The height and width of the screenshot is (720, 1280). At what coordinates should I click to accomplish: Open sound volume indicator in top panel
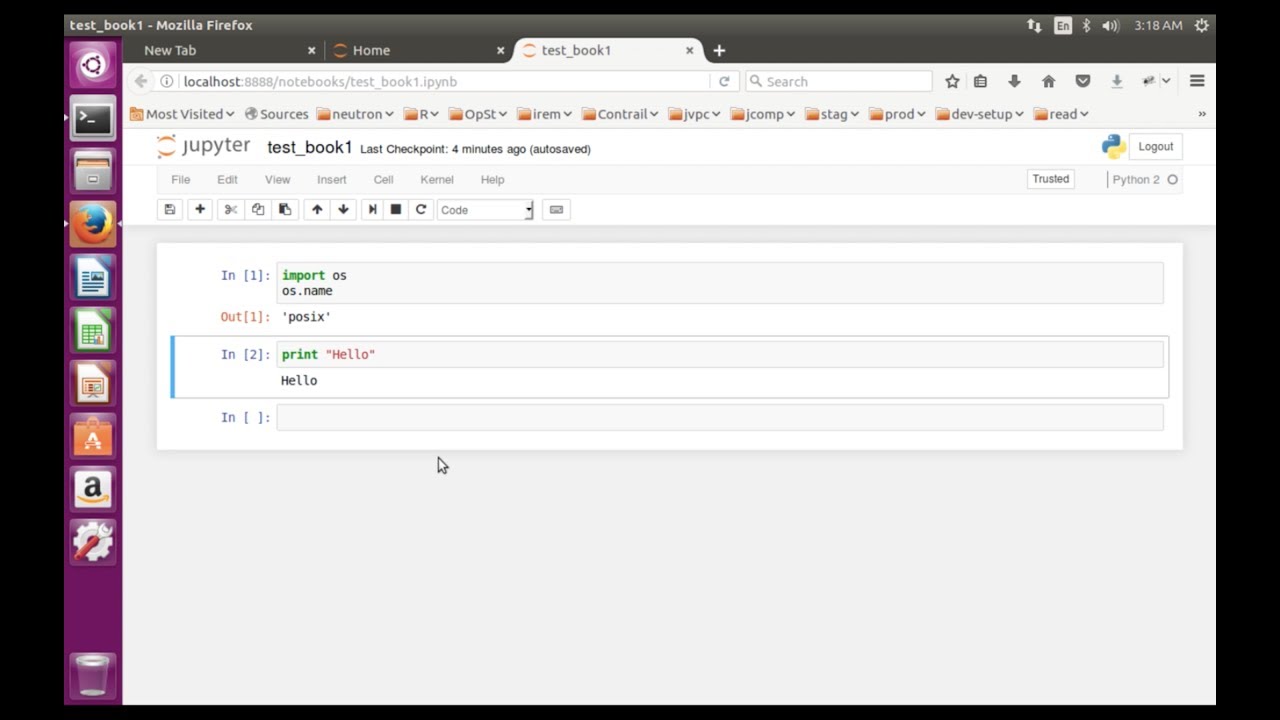[x=1110, y=25]
